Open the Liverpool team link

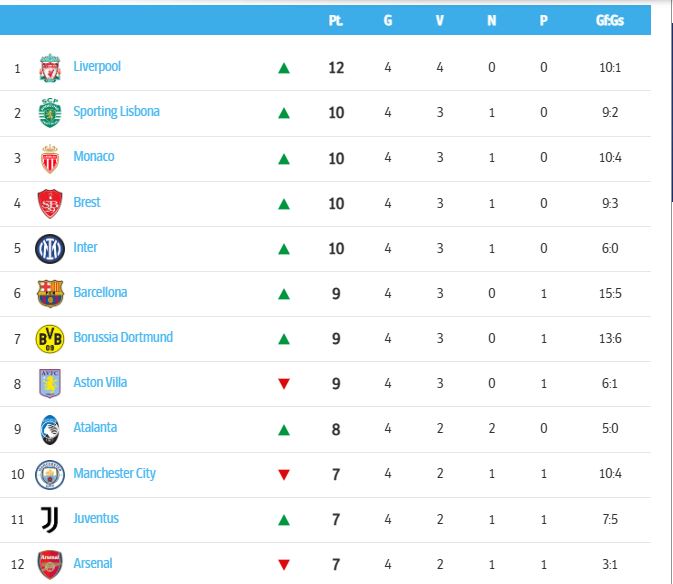(97, 66)
